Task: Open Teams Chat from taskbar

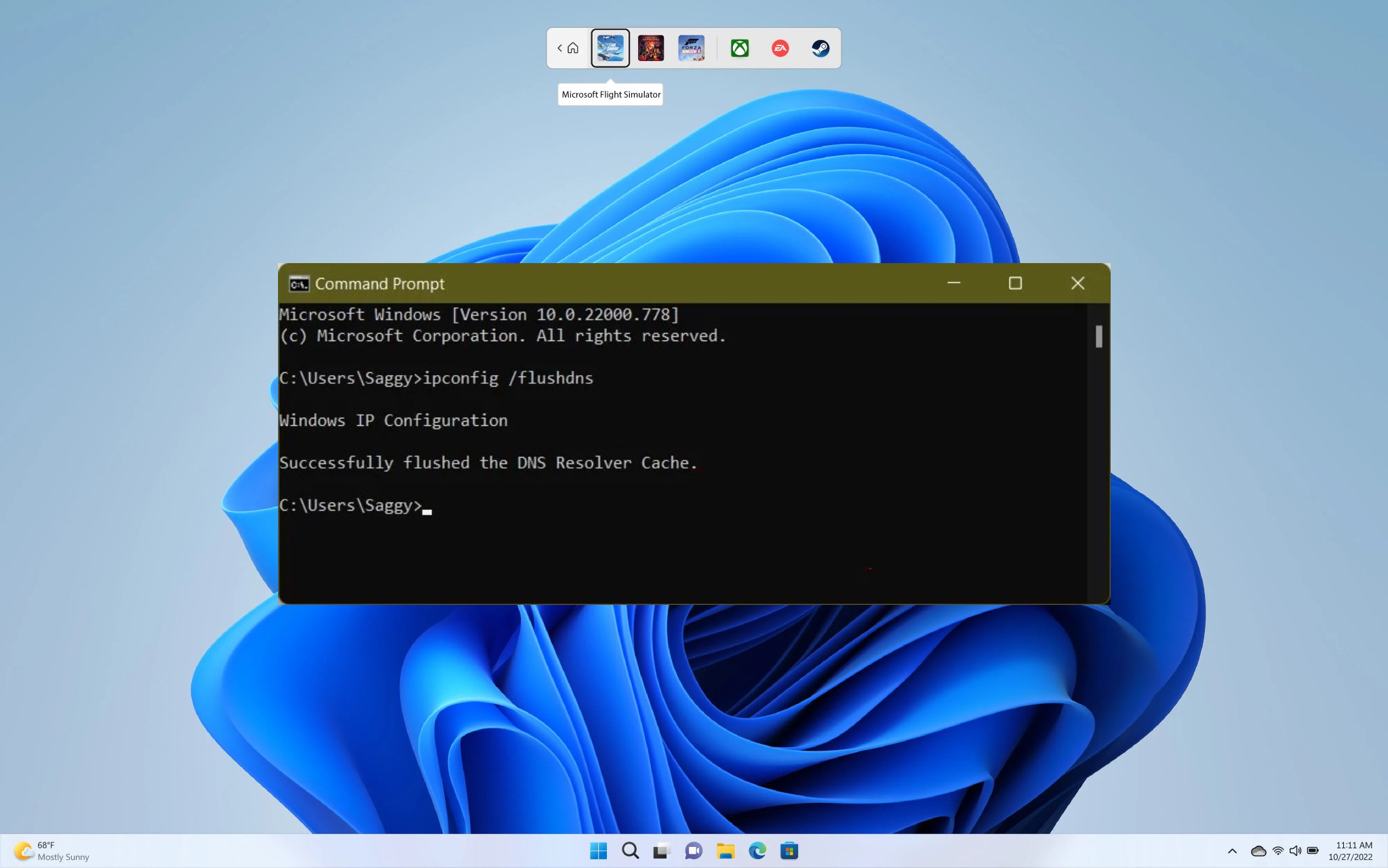Action: pyautogui.click(x=694, y=850)
